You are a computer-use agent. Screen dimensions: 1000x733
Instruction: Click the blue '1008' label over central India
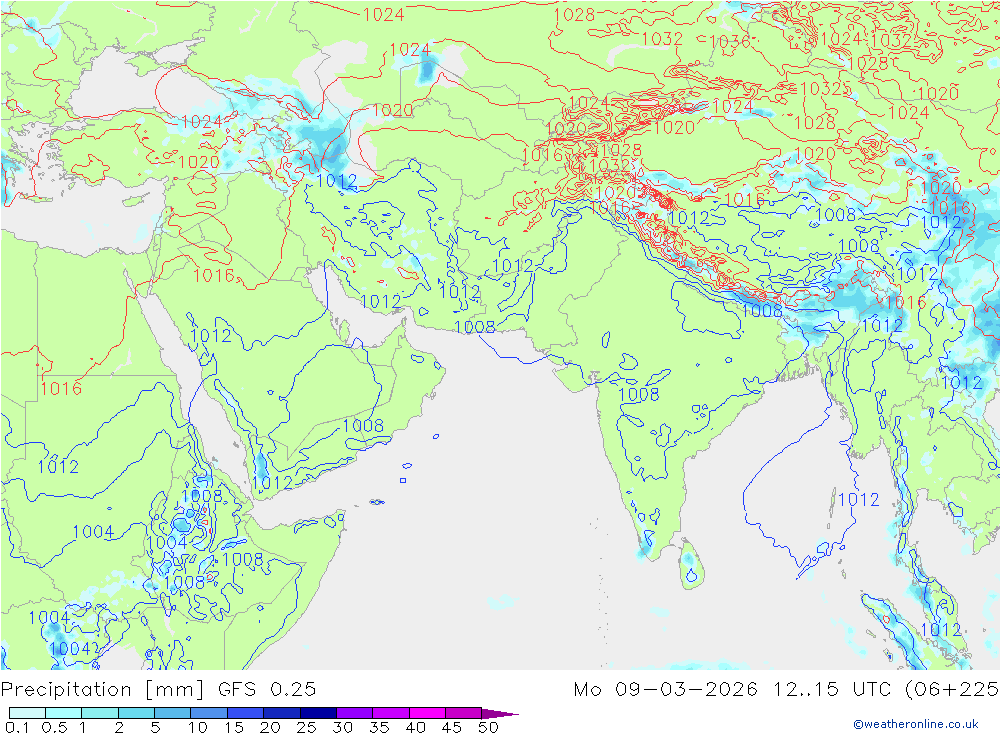pyautogui.click(x=638, y=394)
